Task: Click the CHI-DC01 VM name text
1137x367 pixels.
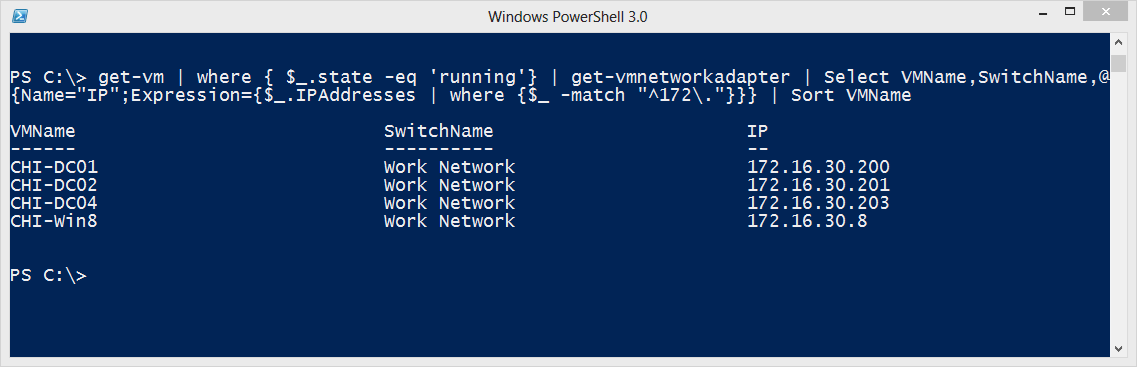Action: (x=54, y=166)
